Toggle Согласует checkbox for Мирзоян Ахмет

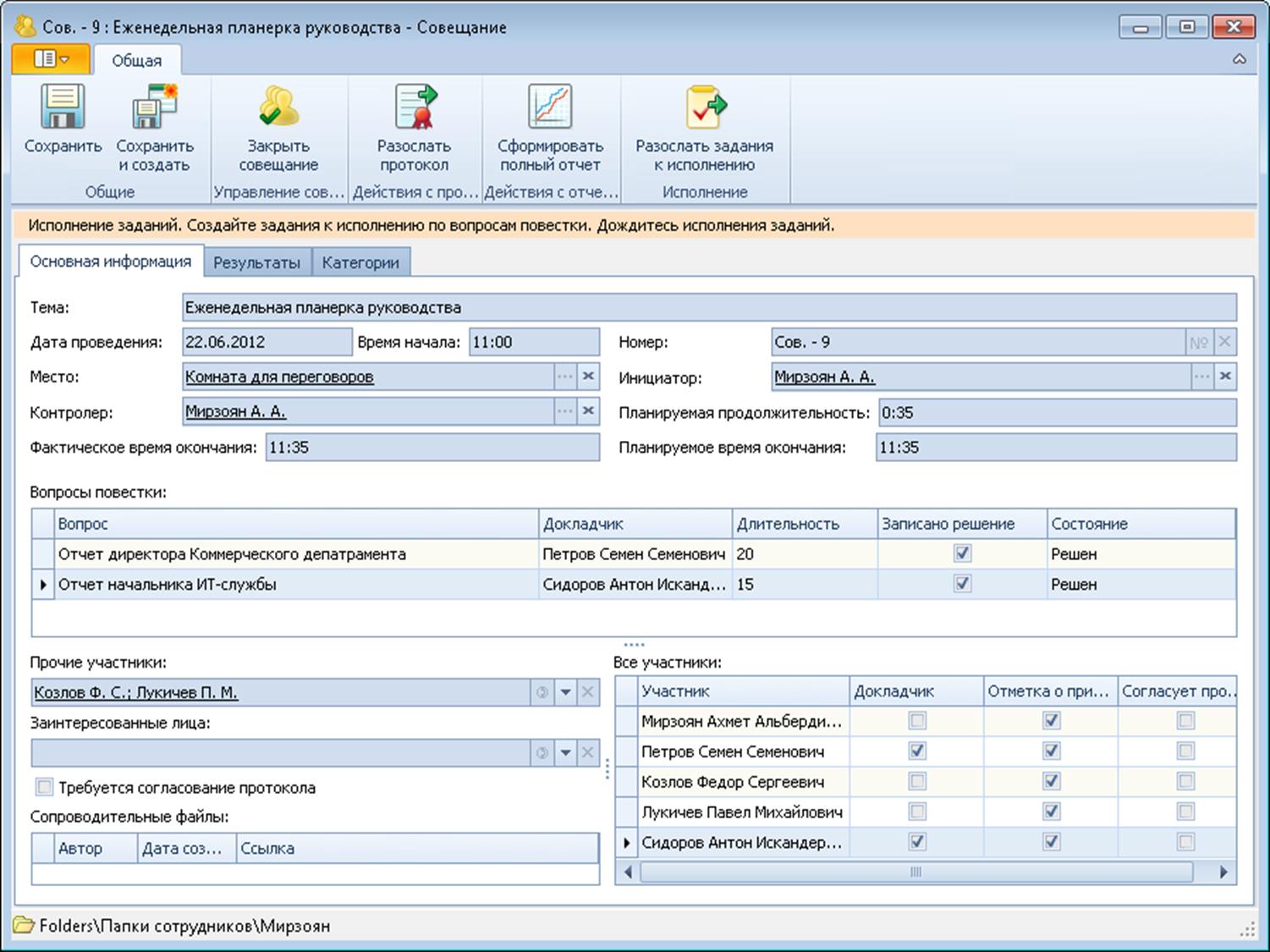1186,721
